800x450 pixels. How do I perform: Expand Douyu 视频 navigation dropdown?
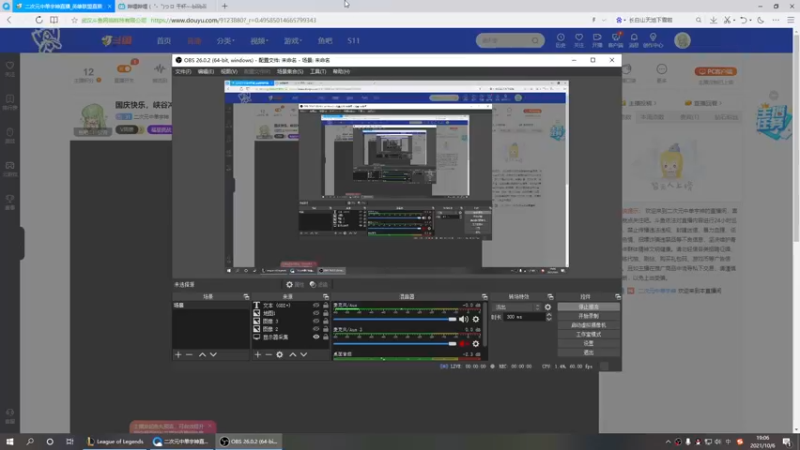tap(259, 40)
